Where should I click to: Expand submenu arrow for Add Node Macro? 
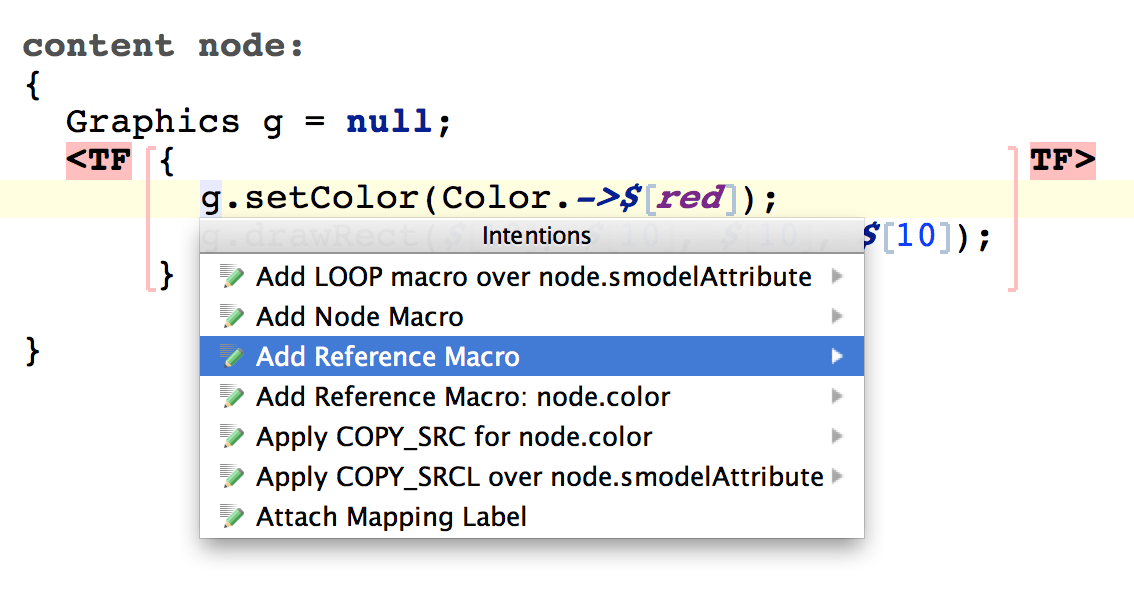(837, 317)
